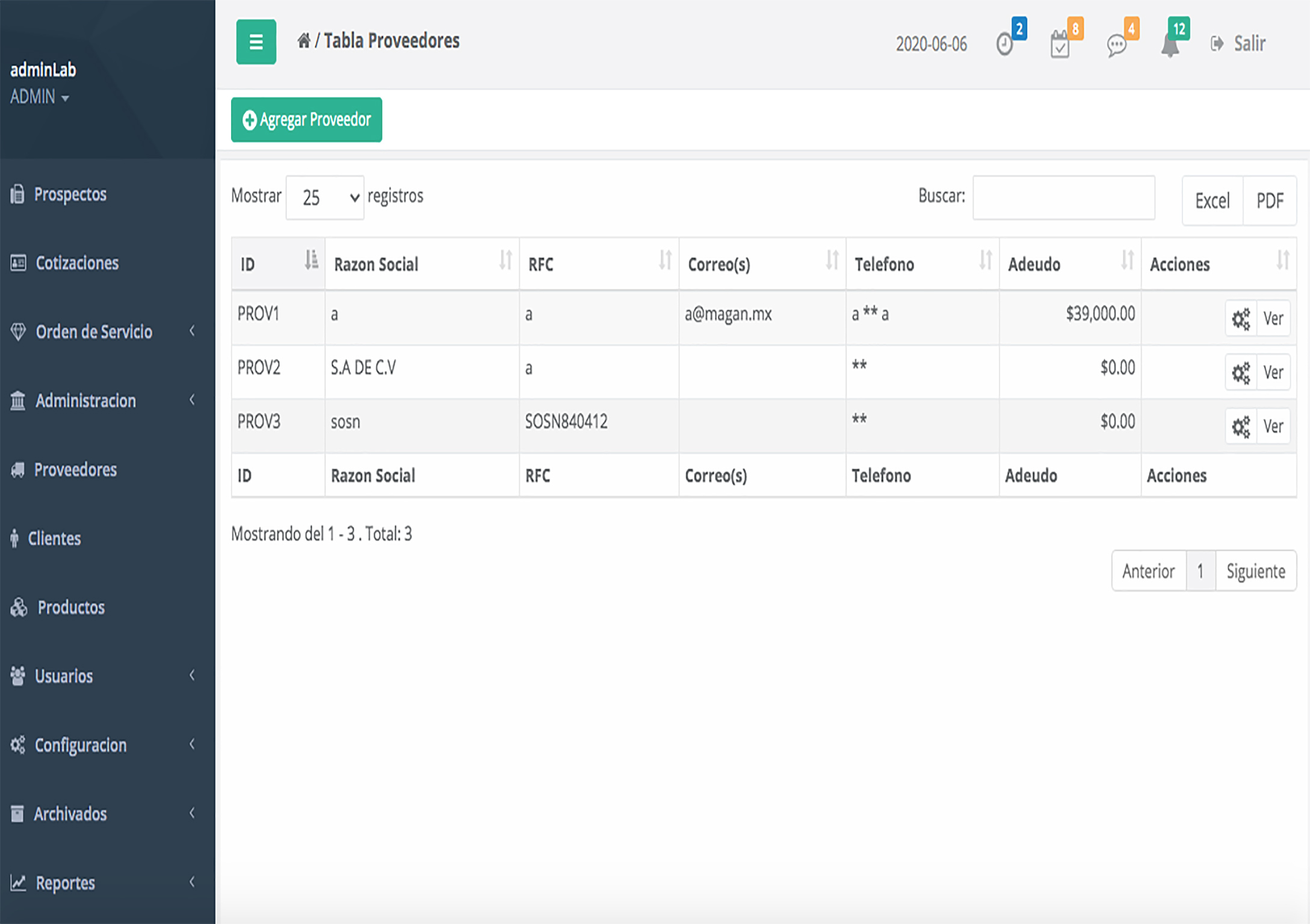Screen dimensions: 1310x924
Task: Sort by Telefono column arrows
Action: 986,260
